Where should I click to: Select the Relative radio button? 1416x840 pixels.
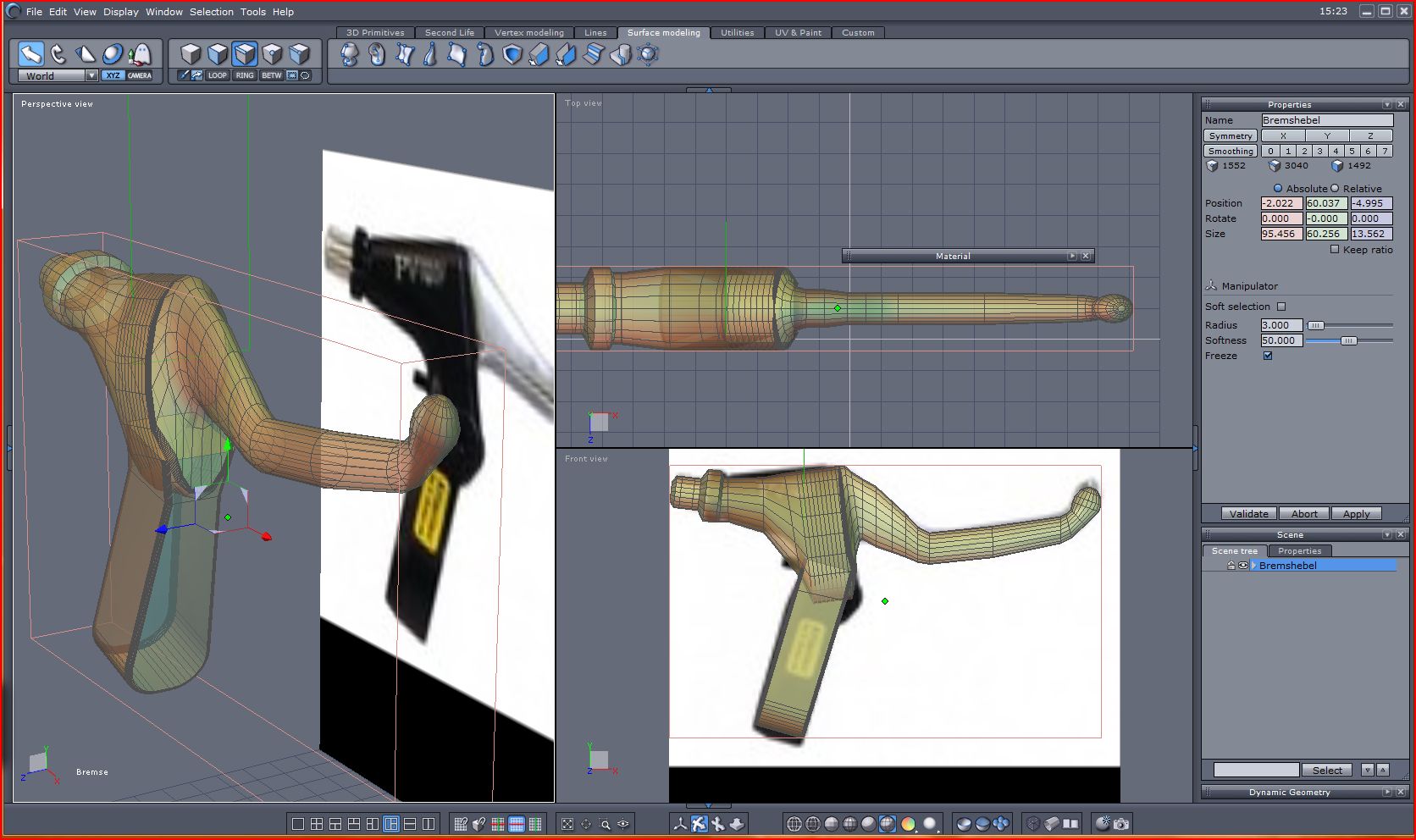click(x=1335, y=189)
